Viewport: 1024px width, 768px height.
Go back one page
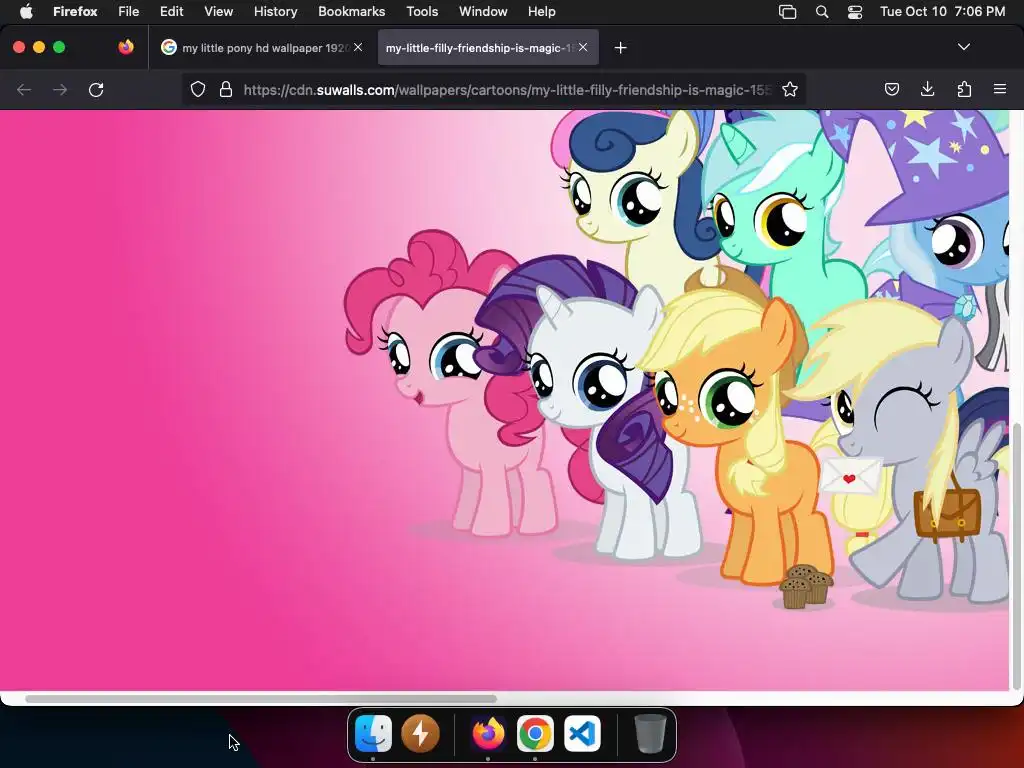tap(24, 89)
